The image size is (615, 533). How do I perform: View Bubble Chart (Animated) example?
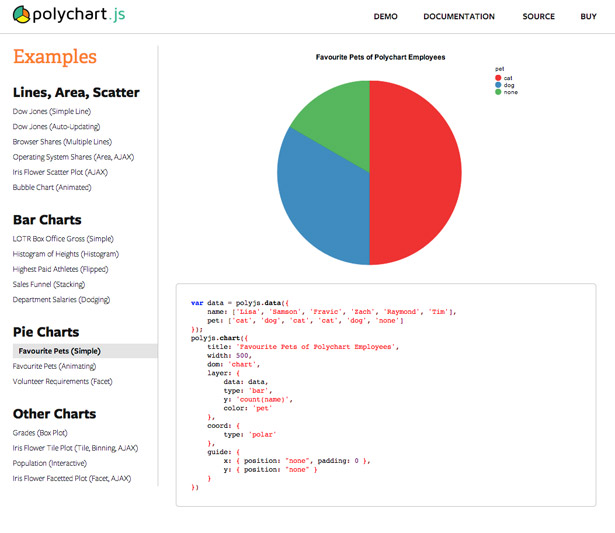coord(52,187)
